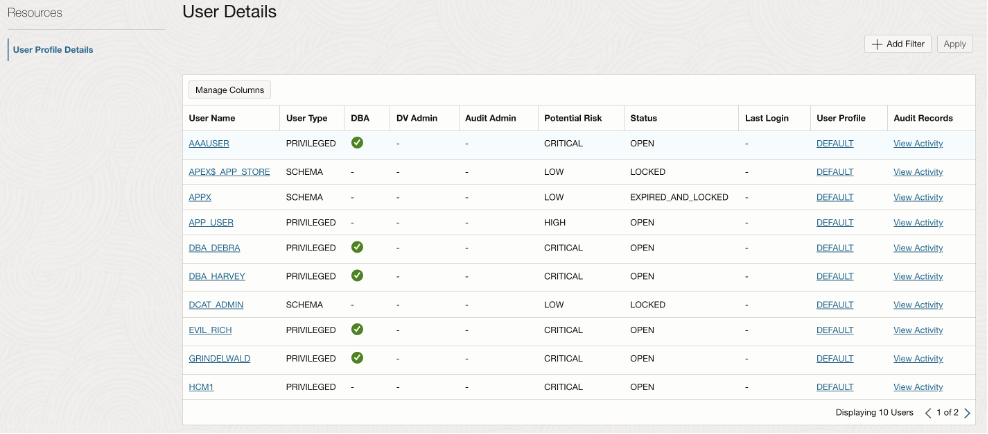Viewport: 988px width, 434px height.
Task: View Activity for DBA_DEBRA
Action: pyautogui.click(x=918, y=248)
